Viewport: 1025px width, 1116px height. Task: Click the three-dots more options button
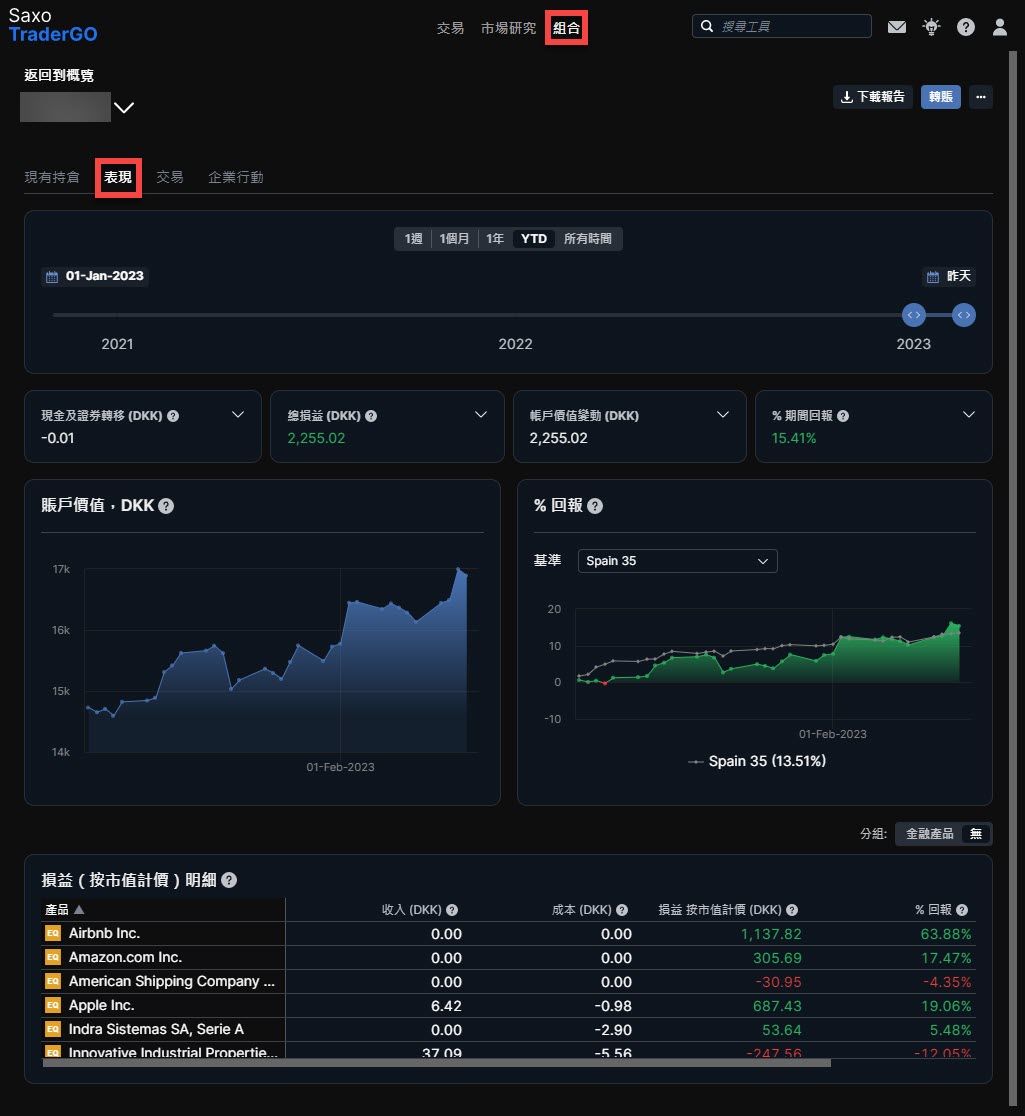981,97
